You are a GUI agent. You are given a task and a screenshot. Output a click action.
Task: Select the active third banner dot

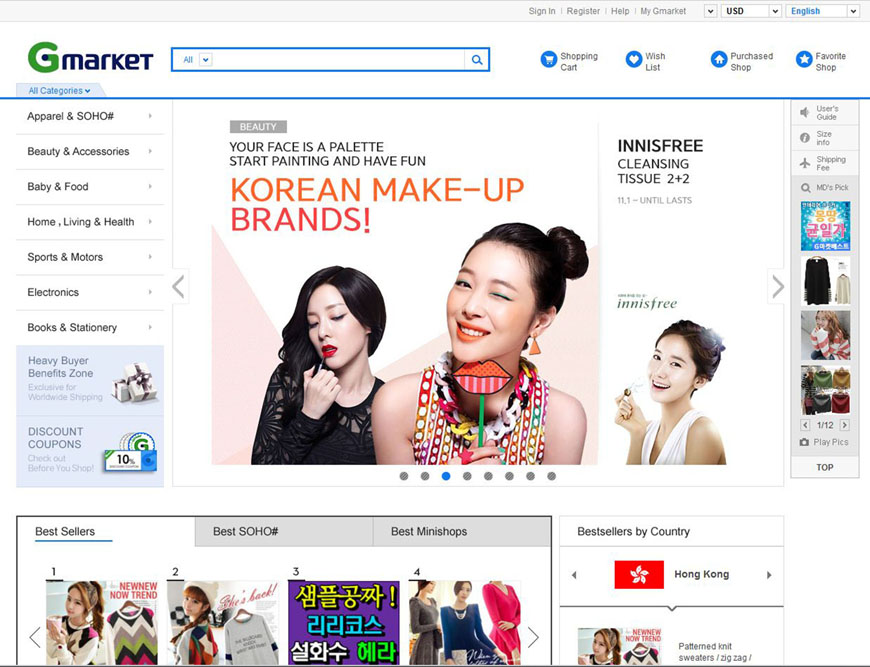446,476
